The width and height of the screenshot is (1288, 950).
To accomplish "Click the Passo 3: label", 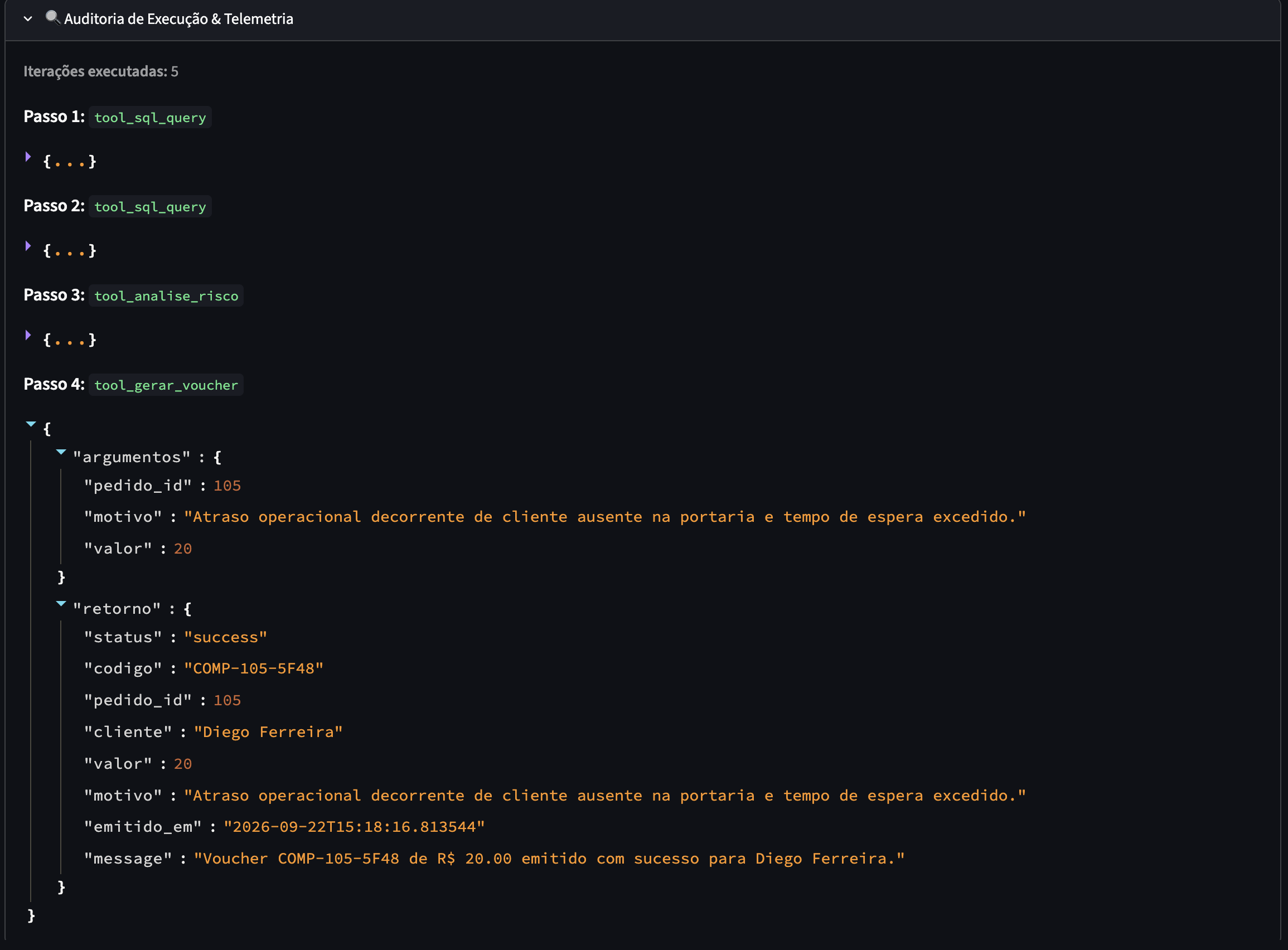I will [x=54, y=295].
